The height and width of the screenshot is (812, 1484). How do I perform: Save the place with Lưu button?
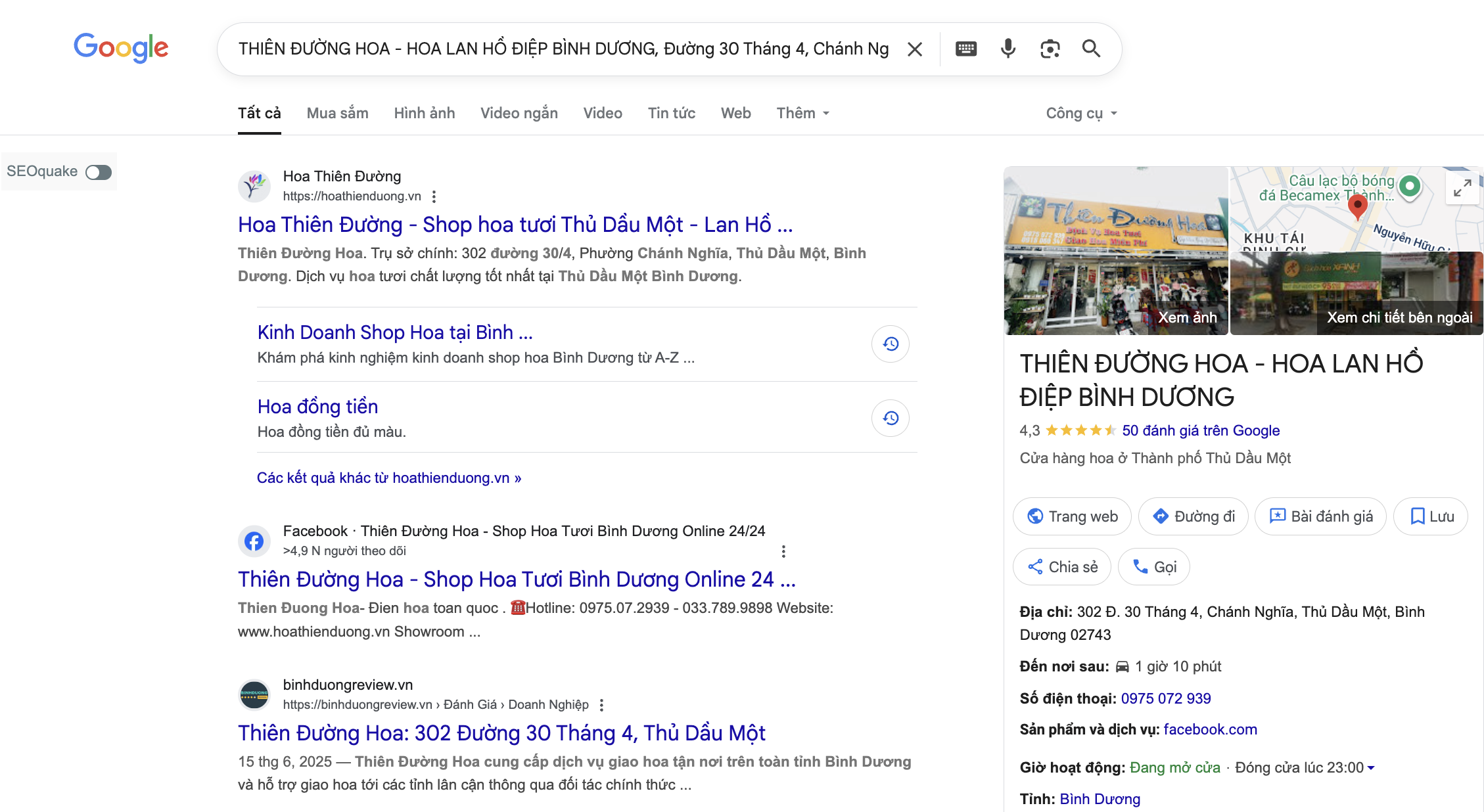tap(1431, 516)
